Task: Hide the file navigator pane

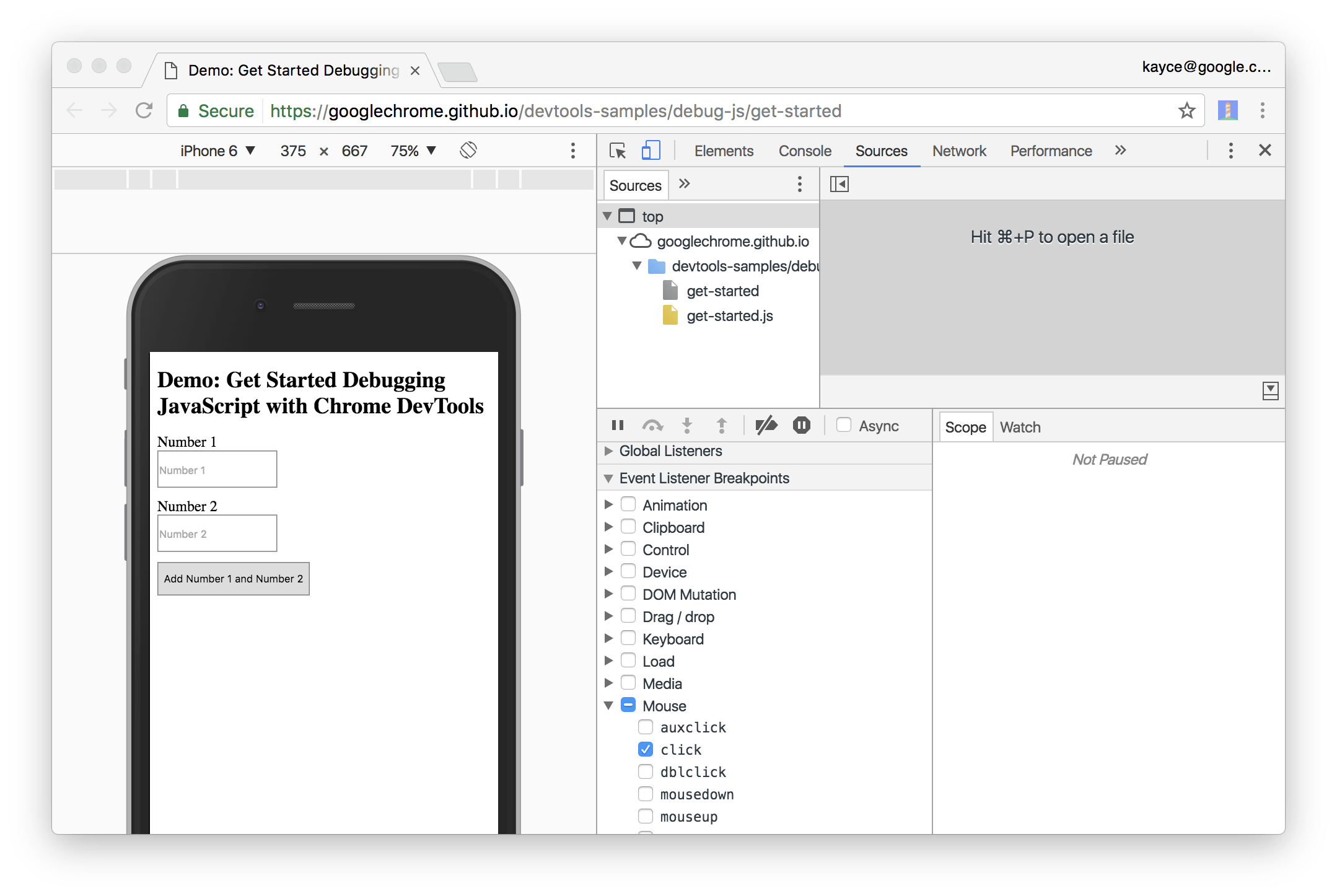Action: coord(839,184)
